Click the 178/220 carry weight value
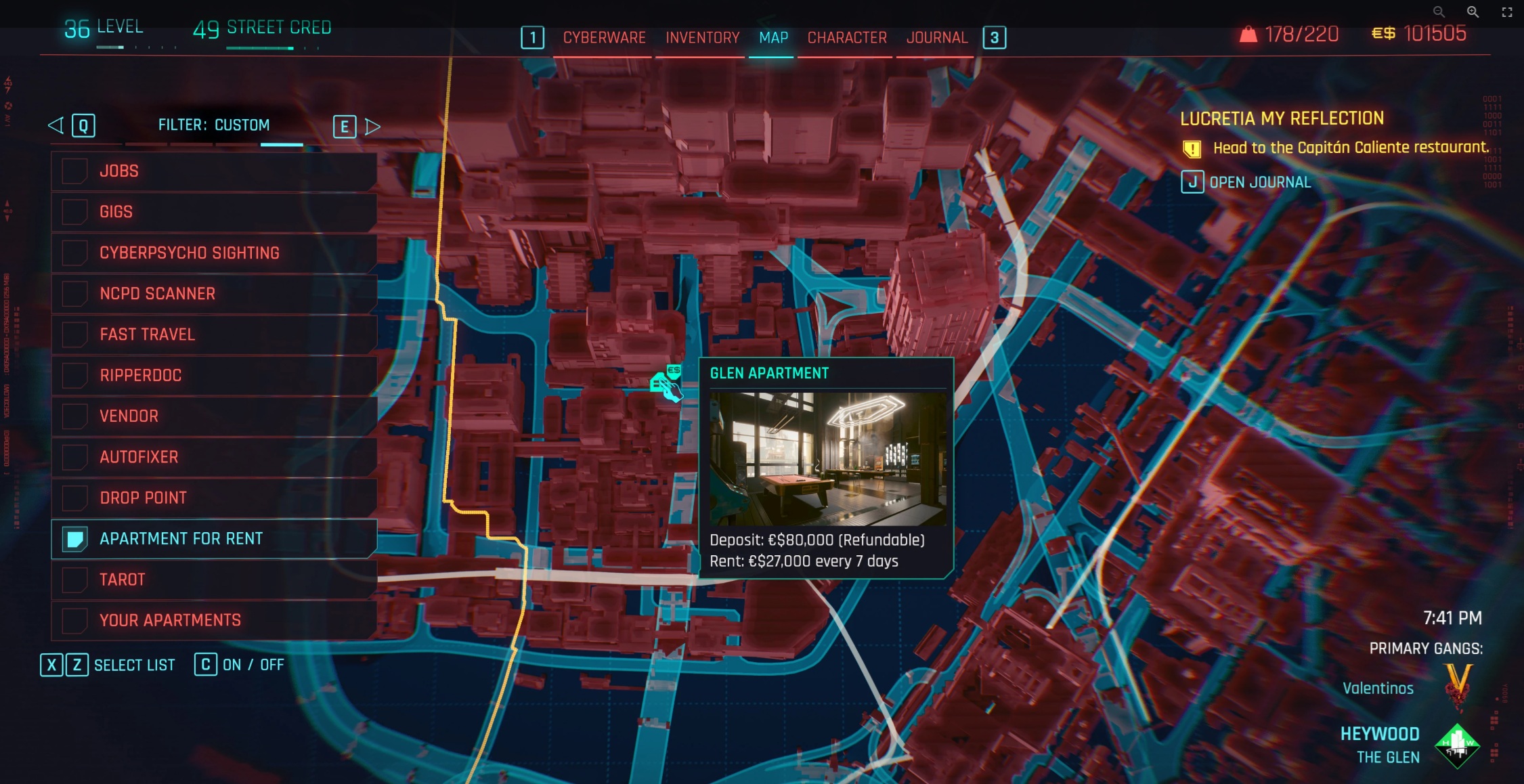The image size is (1524, 784). (x=1301, y=34)
